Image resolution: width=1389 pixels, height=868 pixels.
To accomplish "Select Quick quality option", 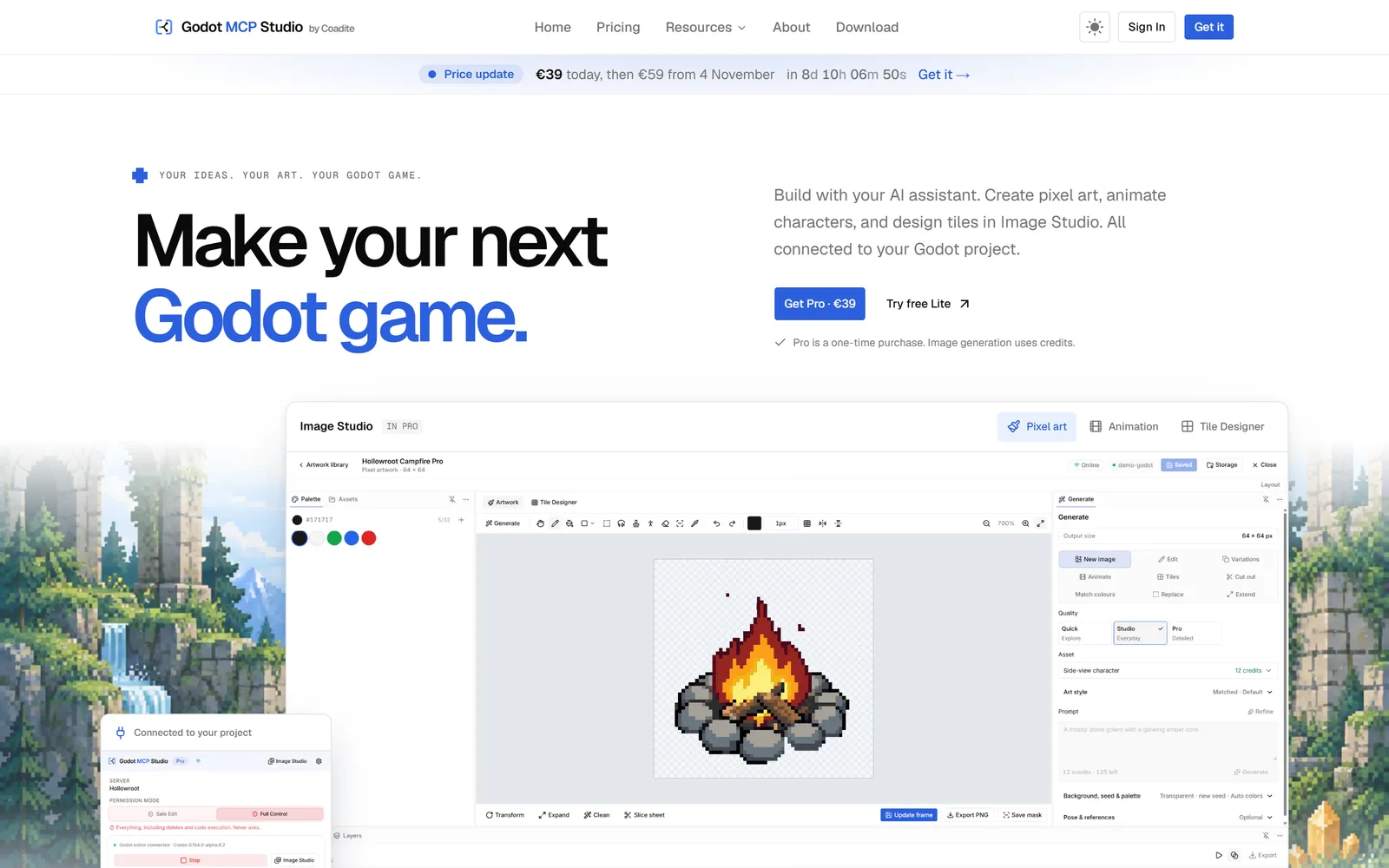I will [1084, 633].
